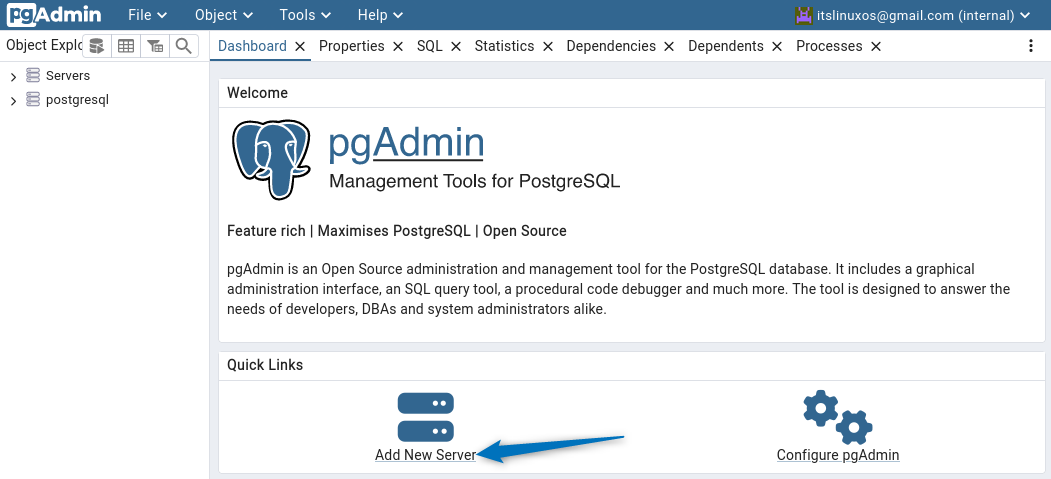This screenshot has height=479, width=1051.
Task: Open the vertical three-dot settings menu
Action: 1031,46
